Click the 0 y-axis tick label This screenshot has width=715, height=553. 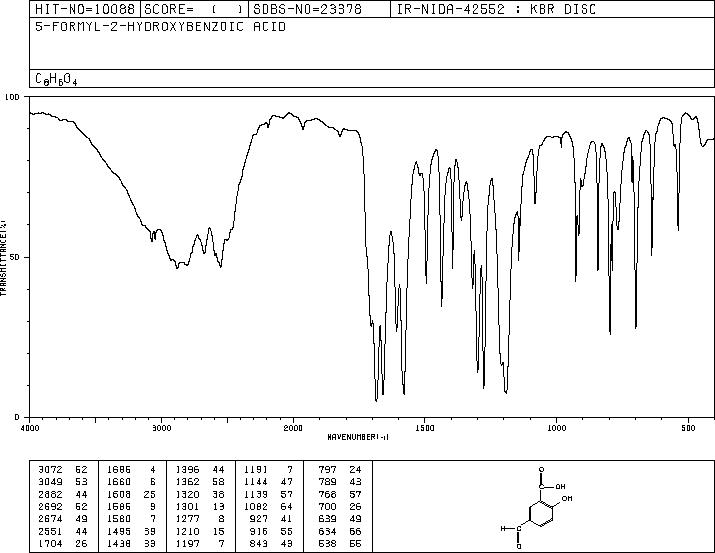click(17, 417)
